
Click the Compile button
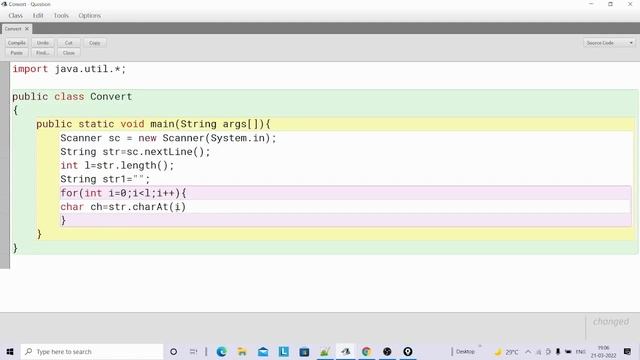pyautogui.click(x=17, y=43)
